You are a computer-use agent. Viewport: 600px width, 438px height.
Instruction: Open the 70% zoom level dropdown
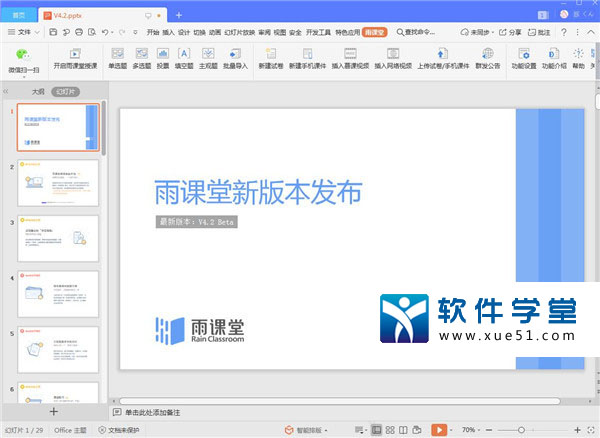pos(471,430)
